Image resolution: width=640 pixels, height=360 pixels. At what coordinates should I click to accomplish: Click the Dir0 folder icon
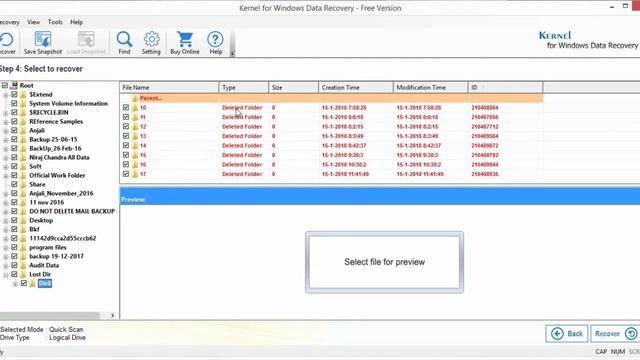pos(33,283)
